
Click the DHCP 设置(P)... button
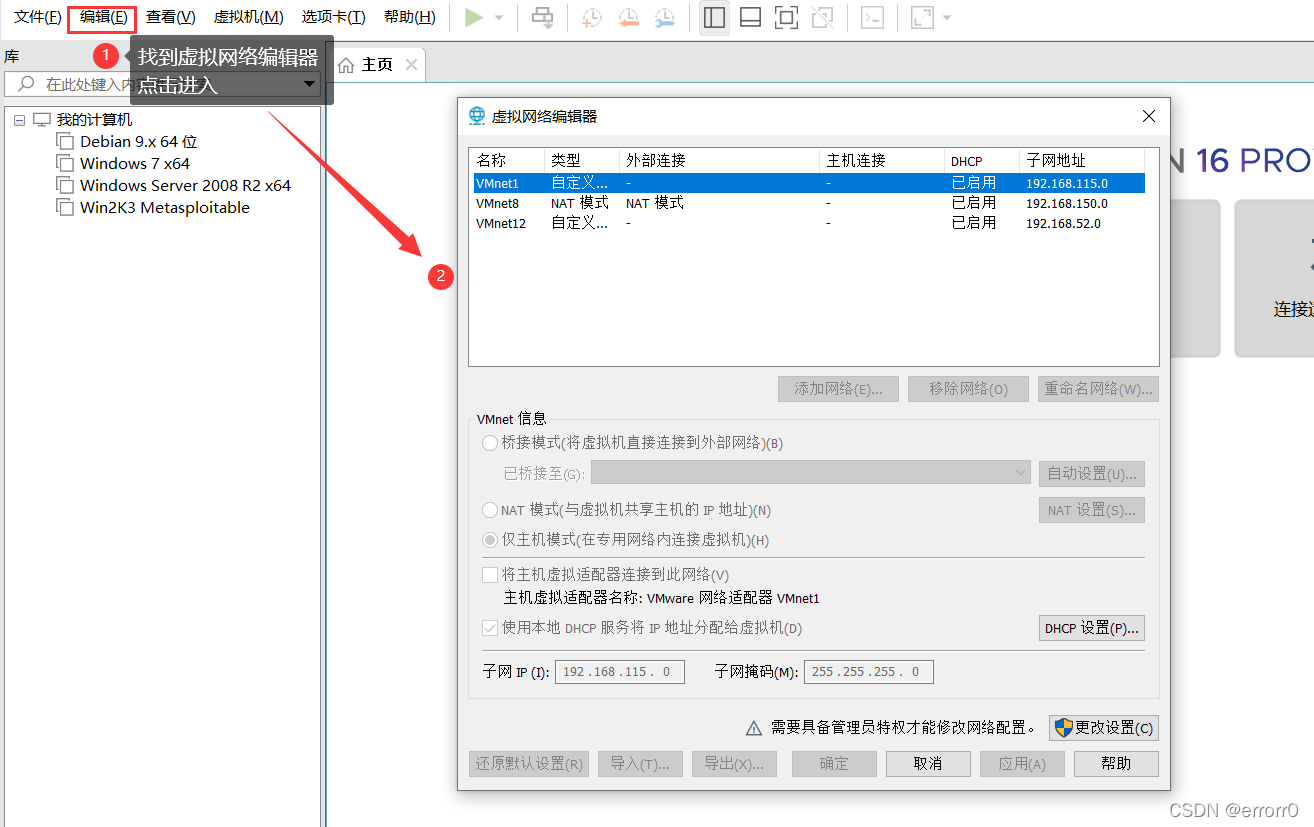tap(1092, 628)
